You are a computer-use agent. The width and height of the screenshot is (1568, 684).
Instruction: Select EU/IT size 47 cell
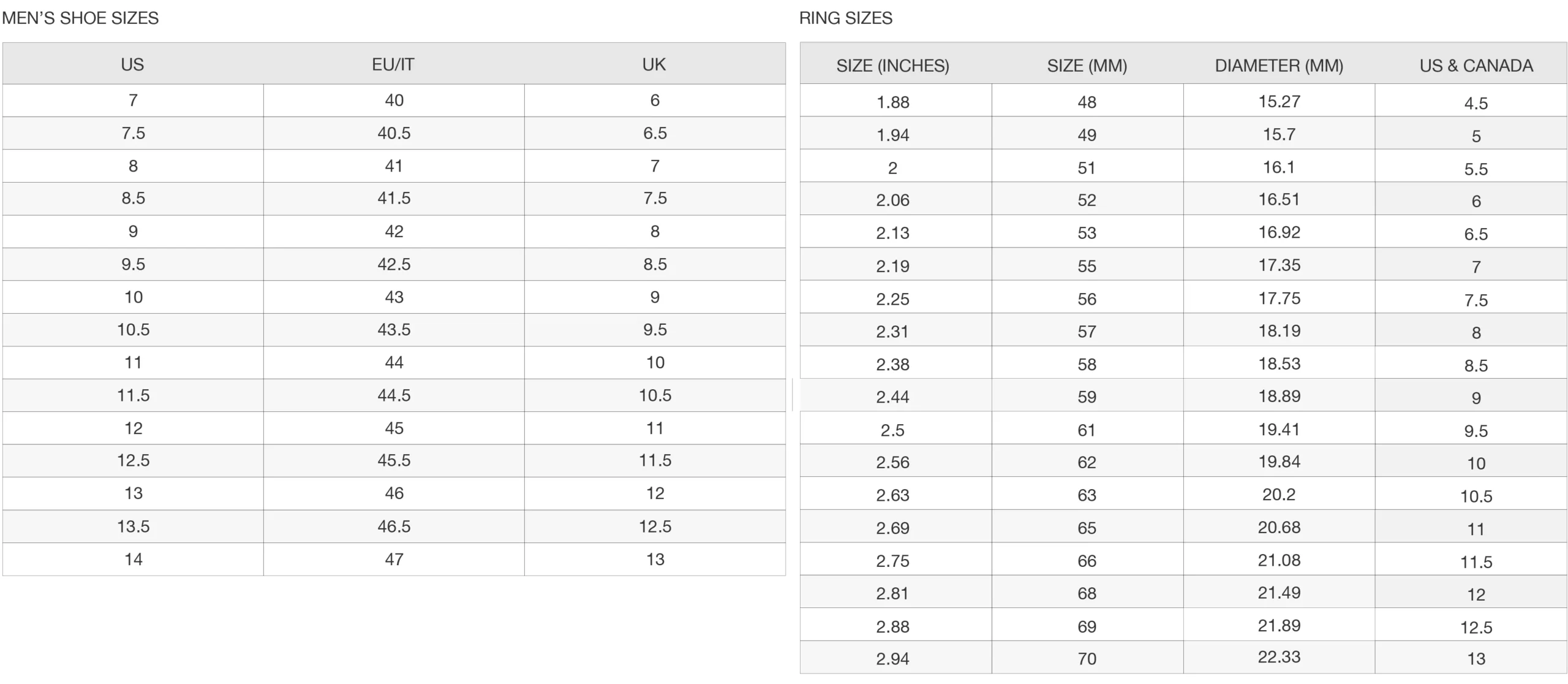[394, 559]
